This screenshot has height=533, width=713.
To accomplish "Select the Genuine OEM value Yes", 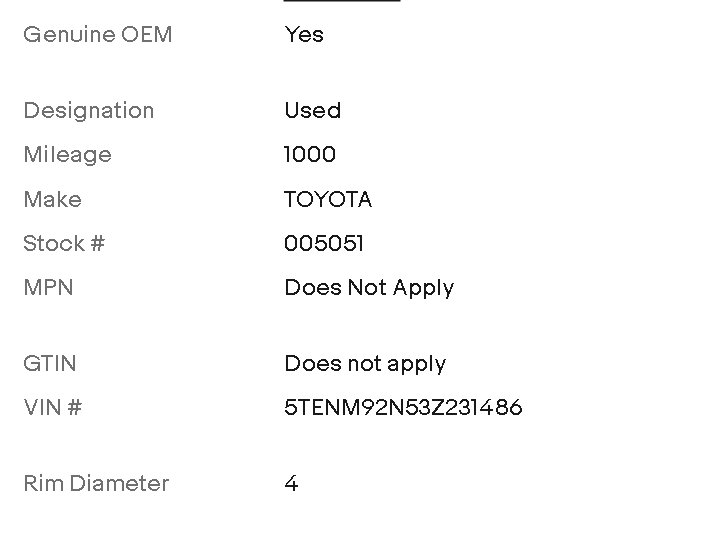I will (304, 35).
